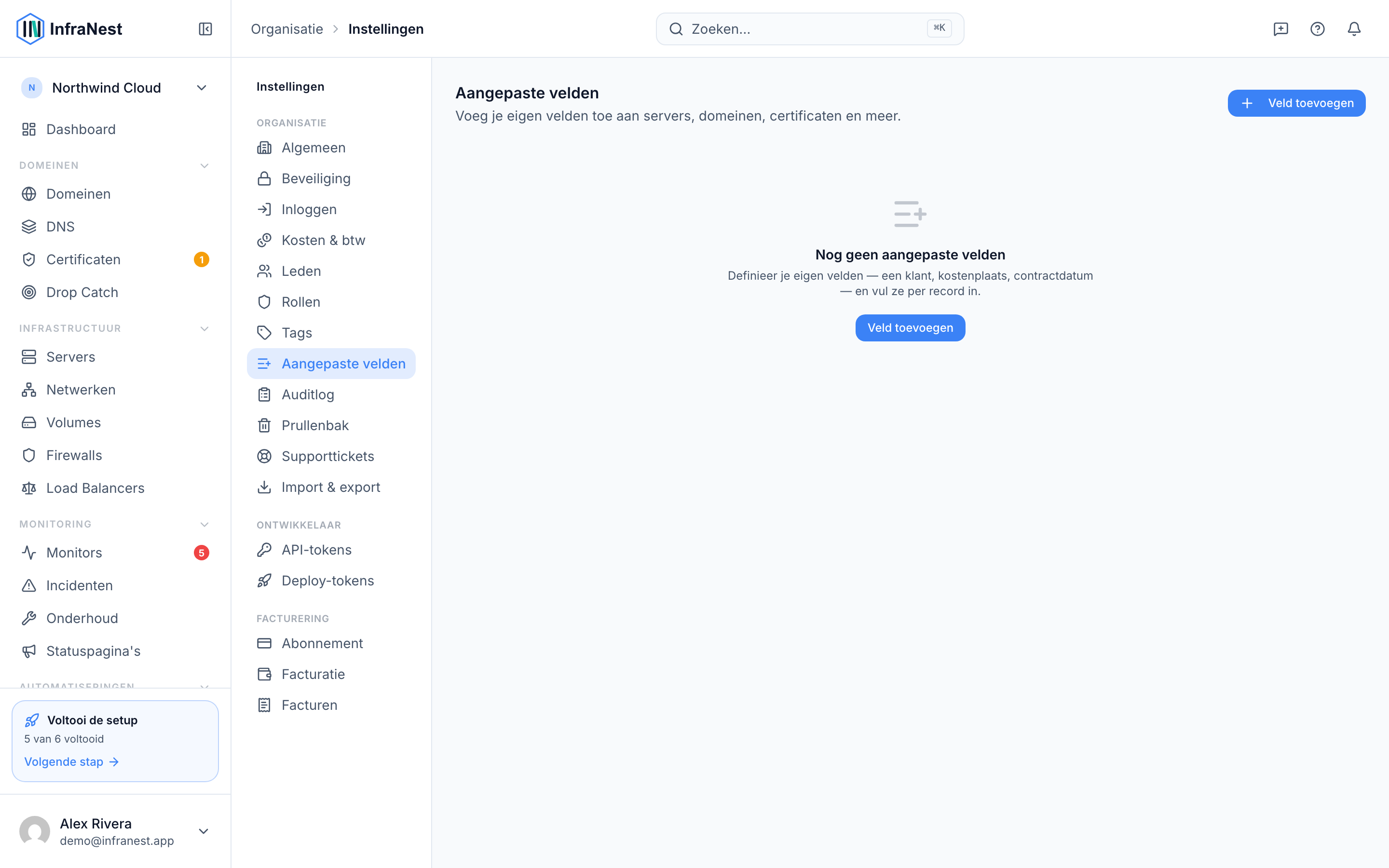1389x868 pixels.
Task: Click the Incidenten warning triangle icon
Action: point(29,585)
